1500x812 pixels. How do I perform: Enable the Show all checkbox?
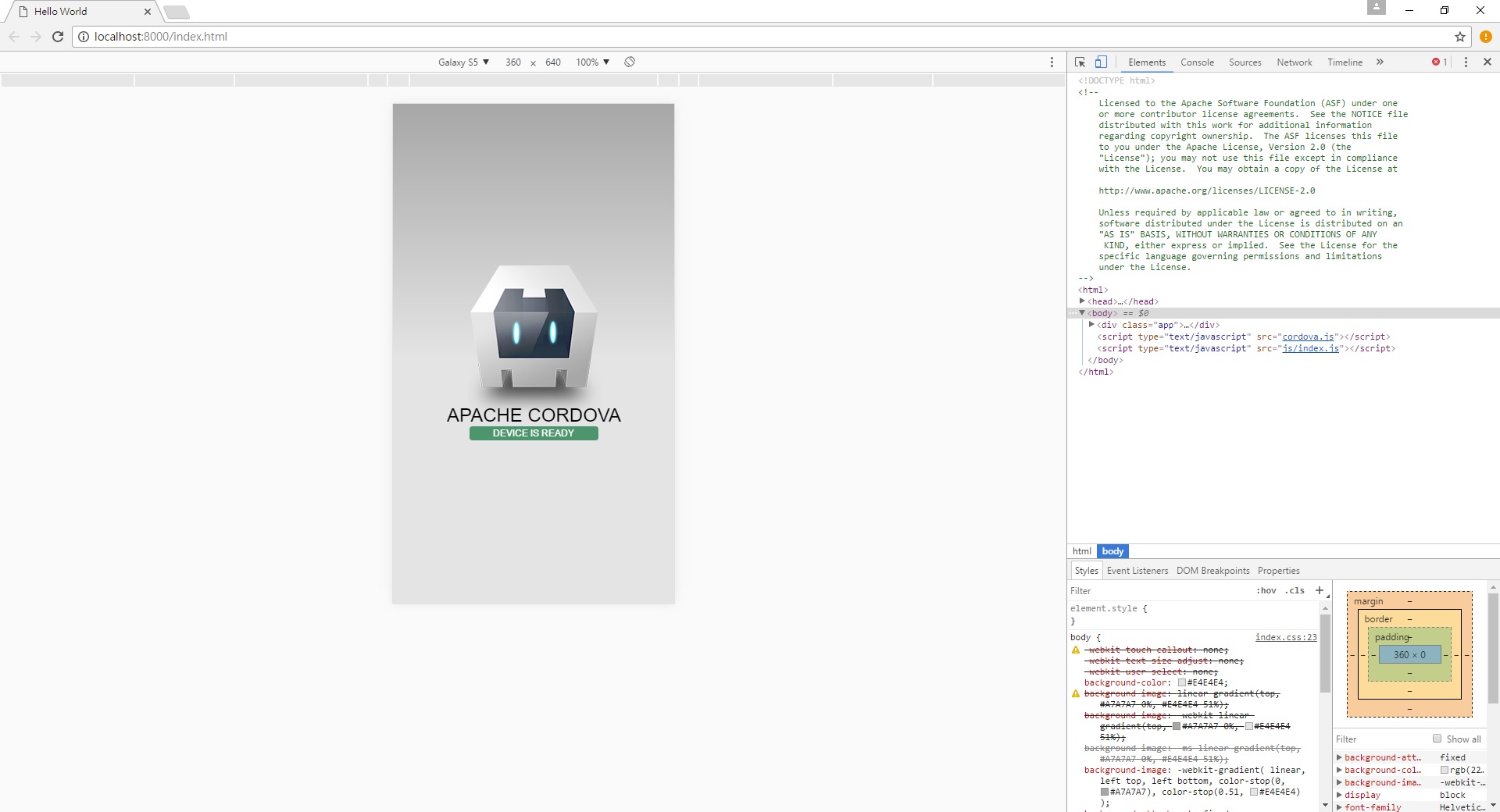(x=1437, y=739)
